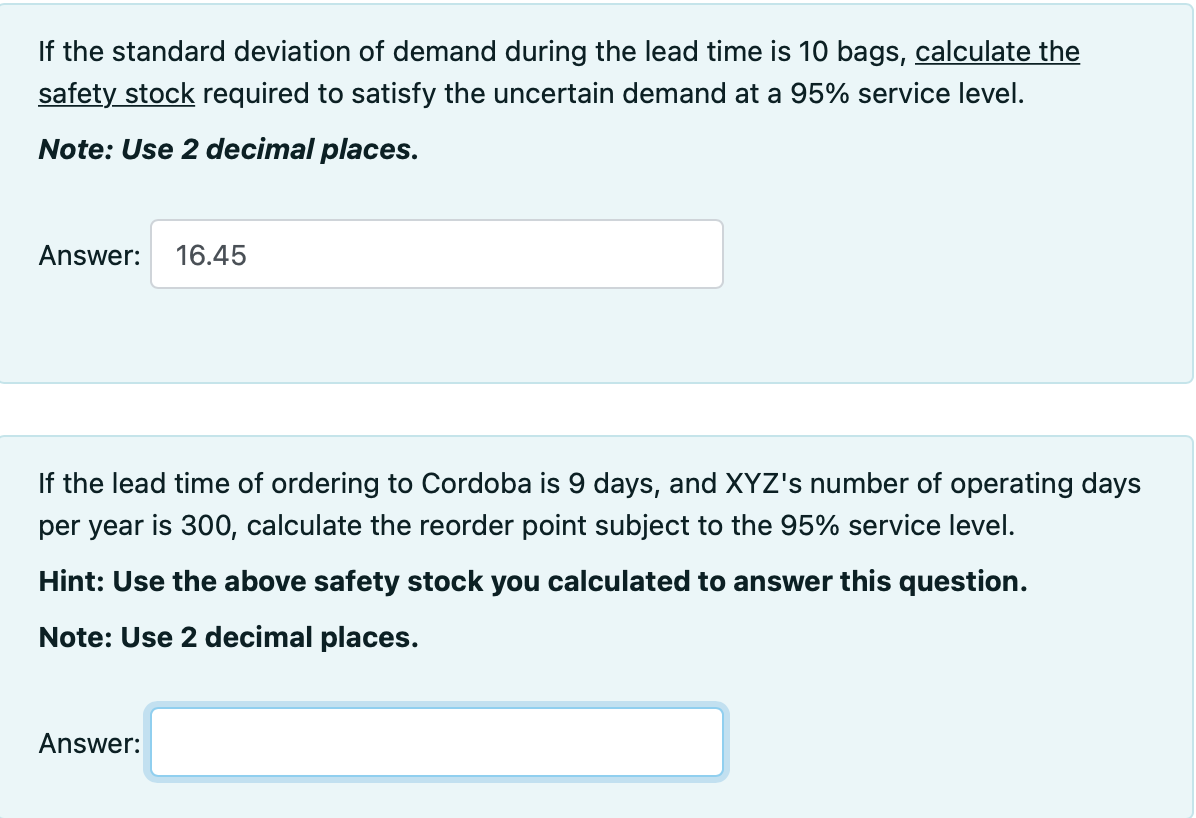Click the Answer label of the second question
1196x818 pixels.
[88, 743]
